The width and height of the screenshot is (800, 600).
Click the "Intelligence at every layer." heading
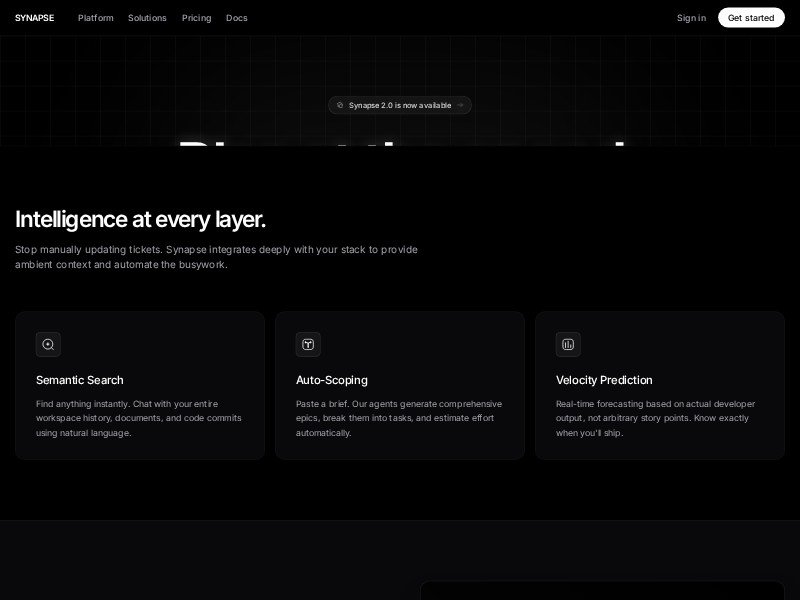pos(140,219)
